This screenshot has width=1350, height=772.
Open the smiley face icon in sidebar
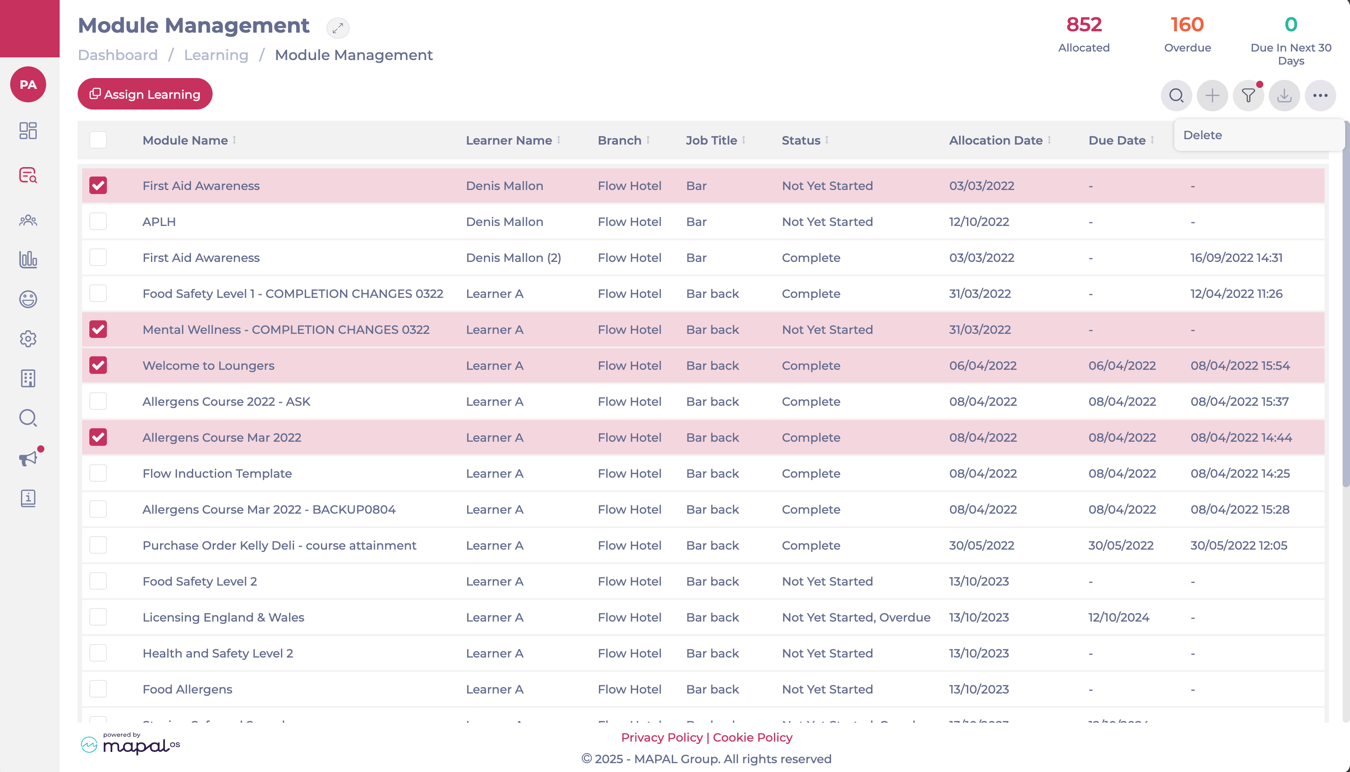[x=28, y=299]
